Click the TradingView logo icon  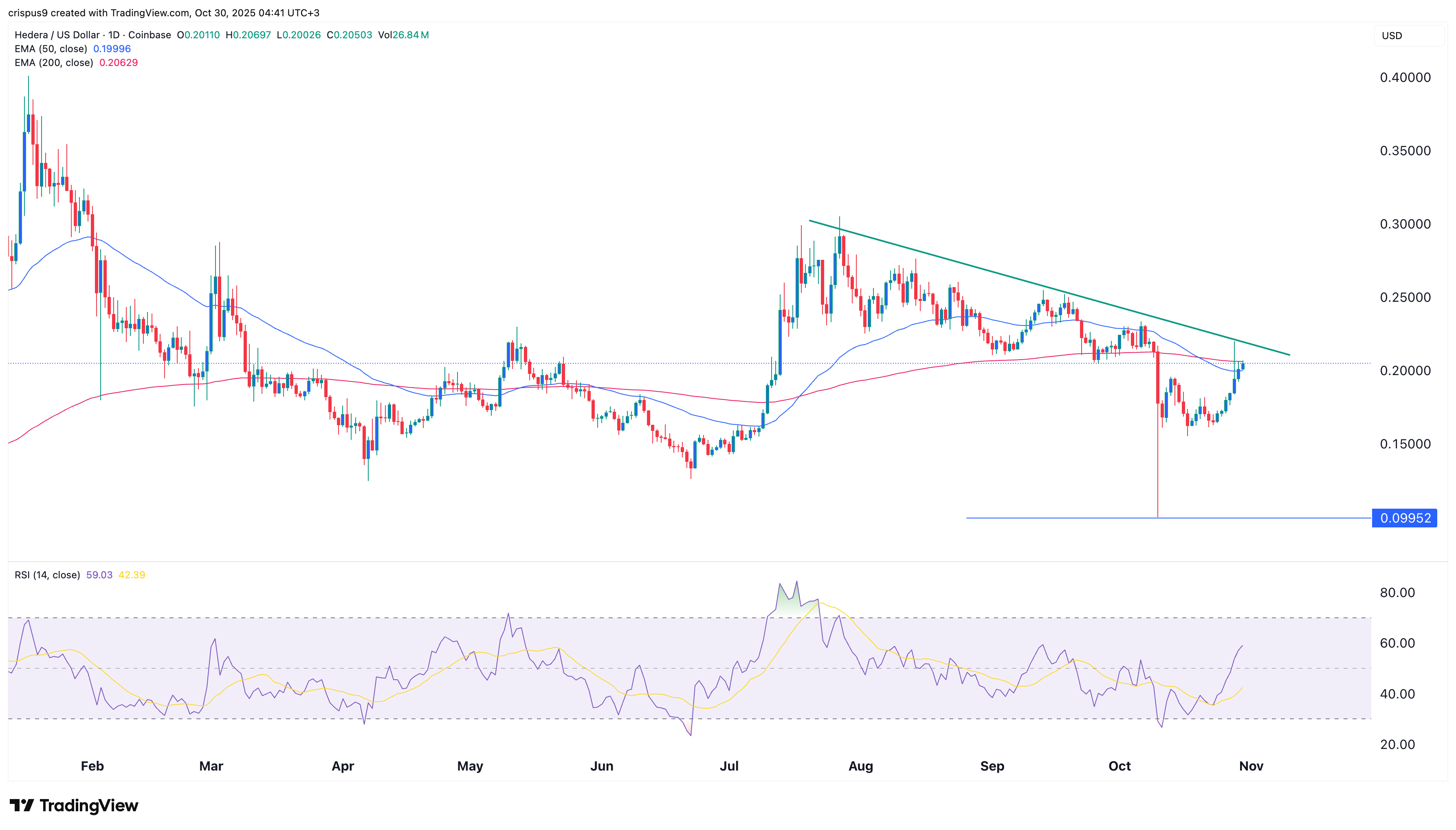22,805
